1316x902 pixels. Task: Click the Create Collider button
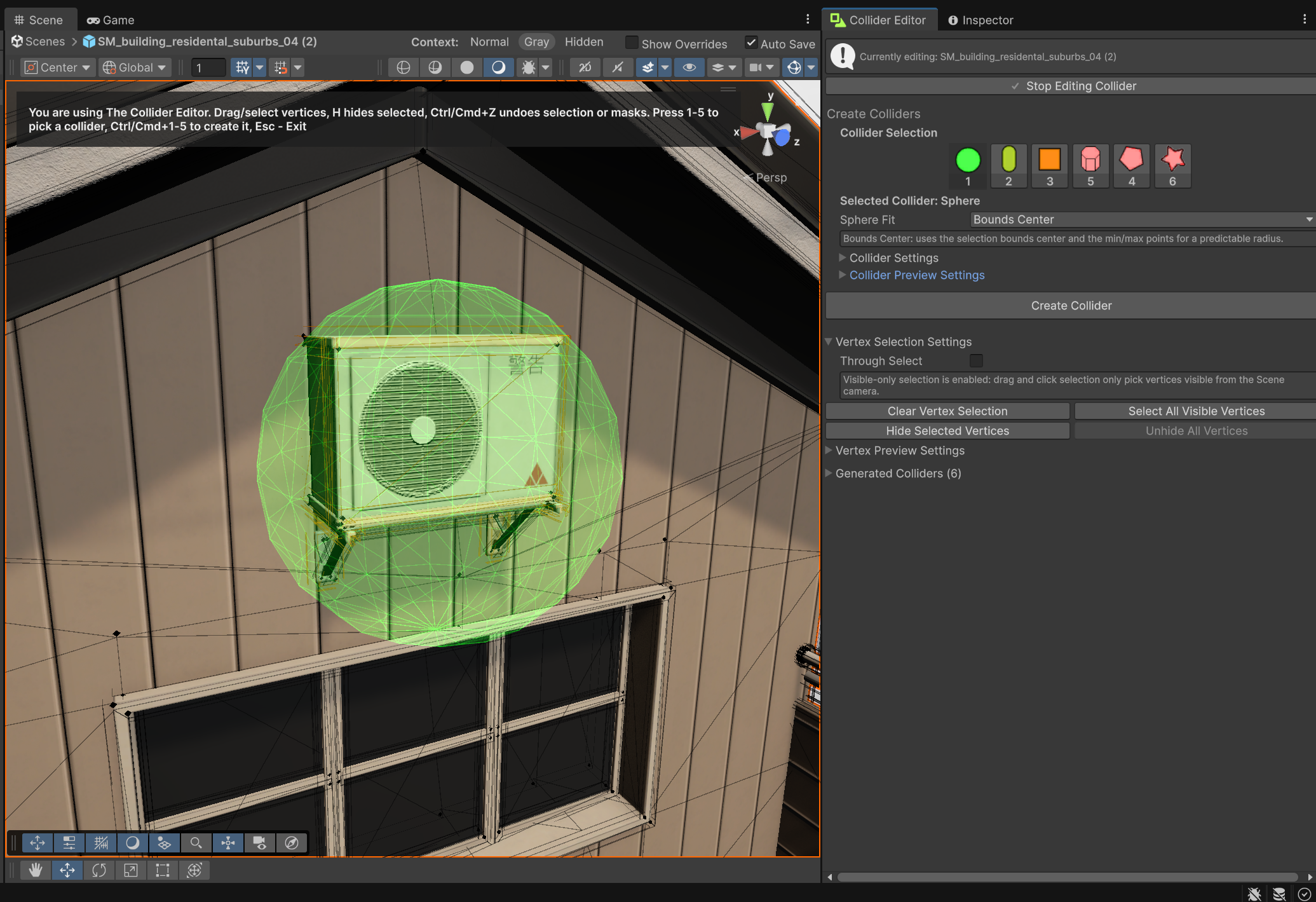(x=1071, y=306)
